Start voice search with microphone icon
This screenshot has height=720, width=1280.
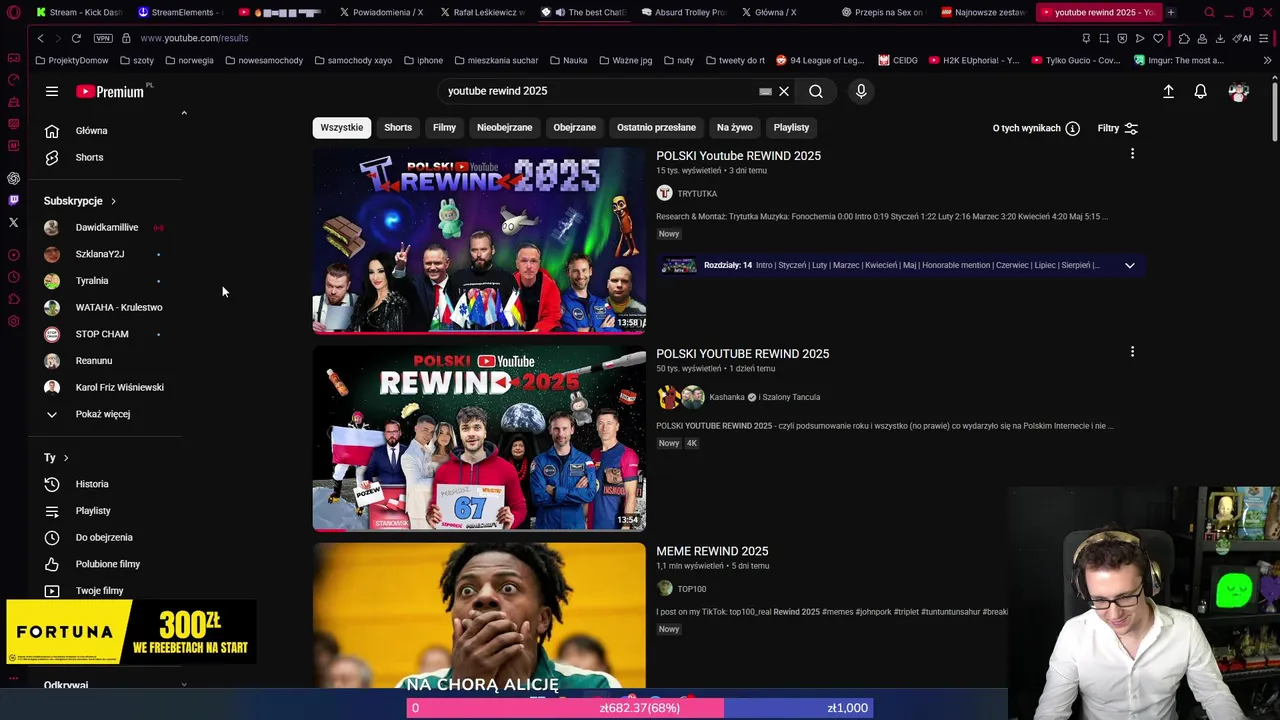[861, 91]
